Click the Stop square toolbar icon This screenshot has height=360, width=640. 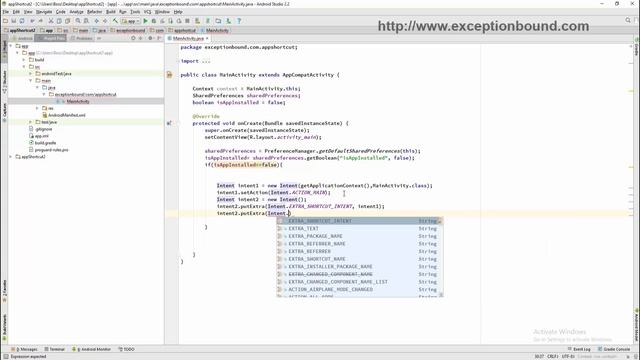point(187,21)
